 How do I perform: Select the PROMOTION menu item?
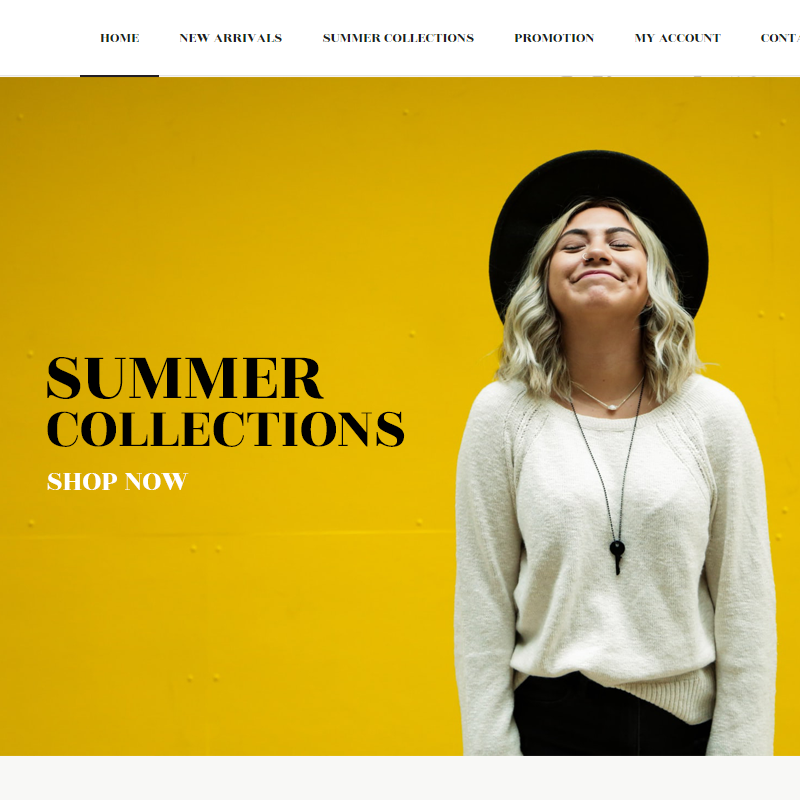[x=554, y=38]
